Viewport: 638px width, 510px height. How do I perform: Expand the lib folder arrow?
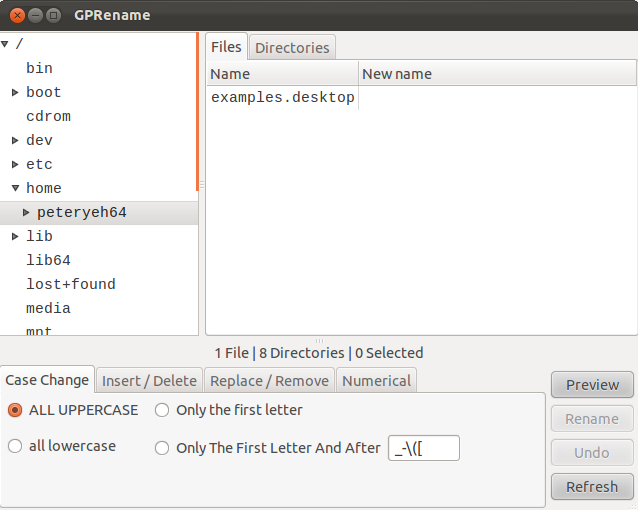coord(15,236)
